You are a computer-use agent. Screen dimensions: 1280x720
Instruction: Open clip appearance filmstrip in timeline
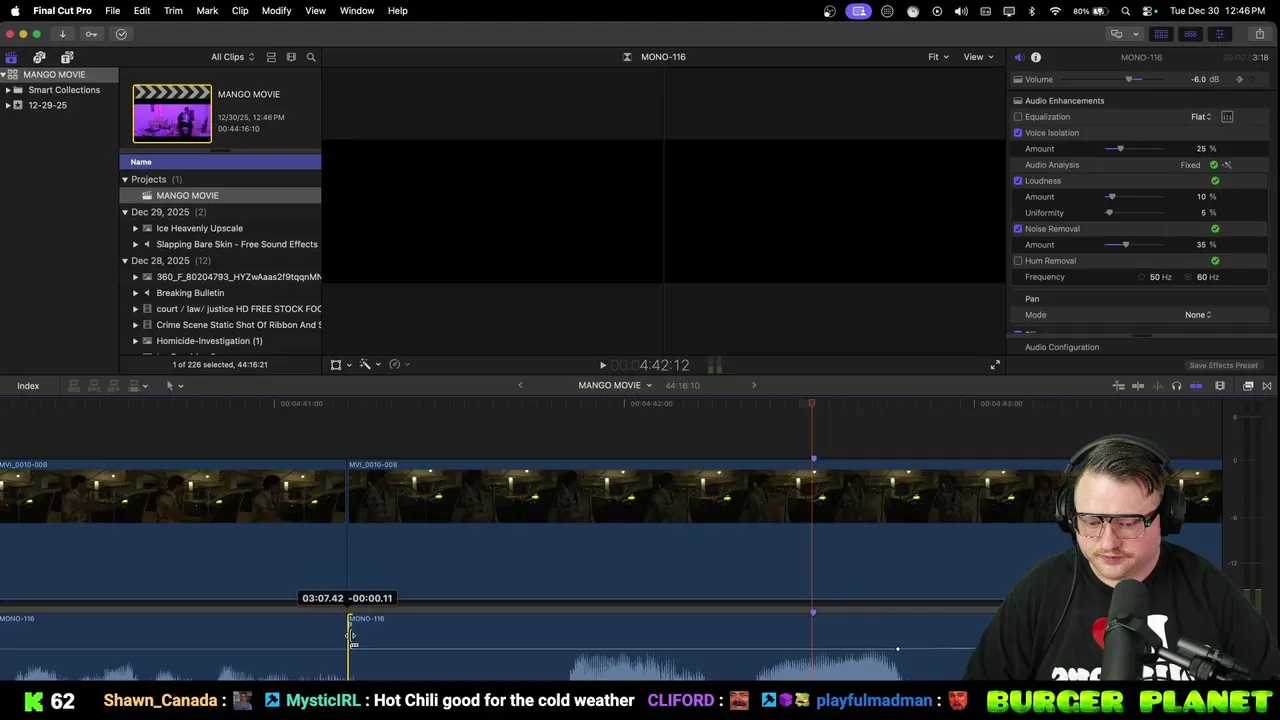click(1220, 386)
